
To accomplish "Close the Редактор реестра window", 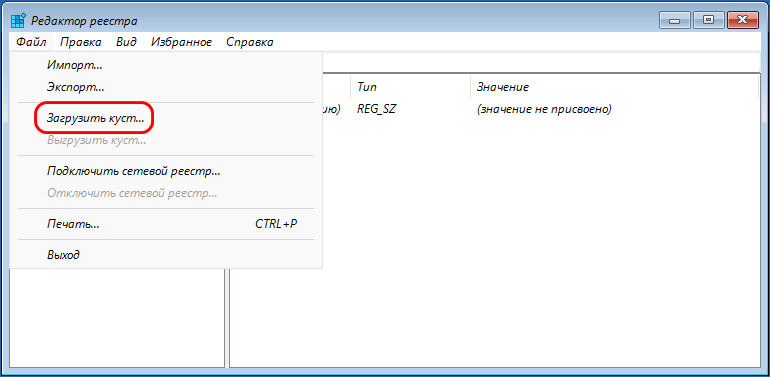I will (743, 20).
